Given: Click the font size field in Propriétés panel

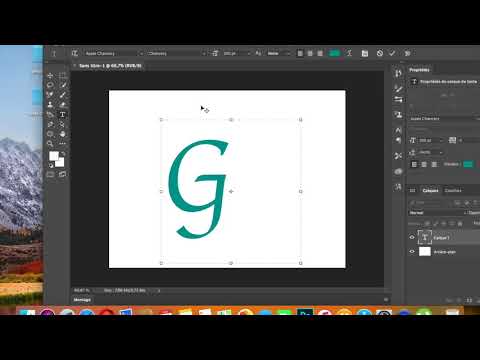Looking at the screenshot, I should tap(430, 140).
